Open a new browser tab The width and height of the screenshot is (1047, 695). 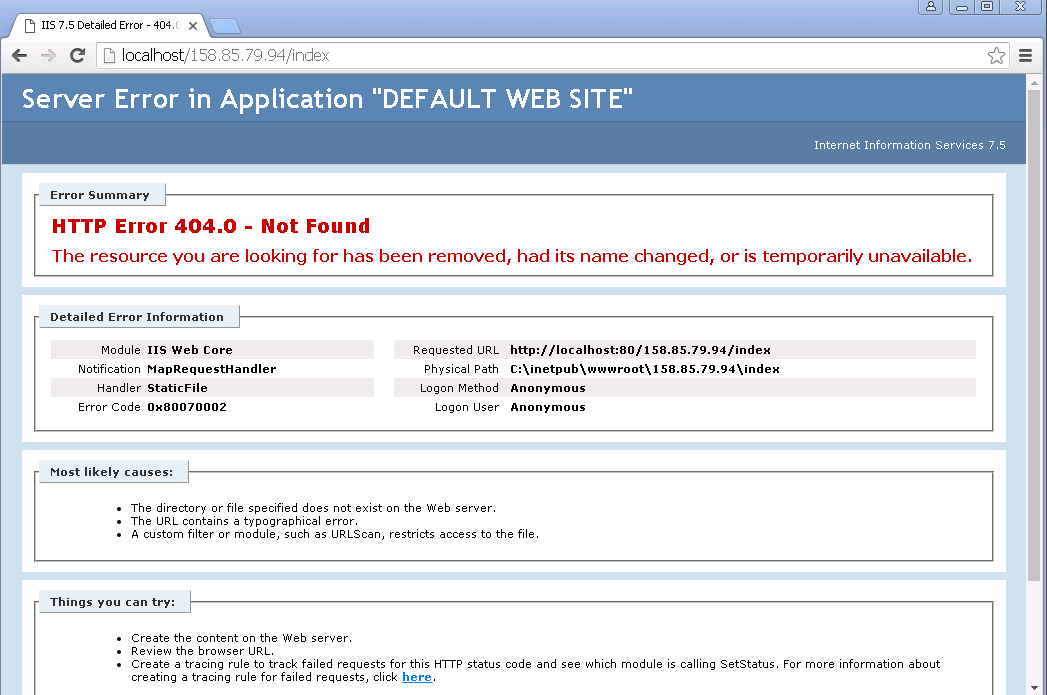coord(225,27)
